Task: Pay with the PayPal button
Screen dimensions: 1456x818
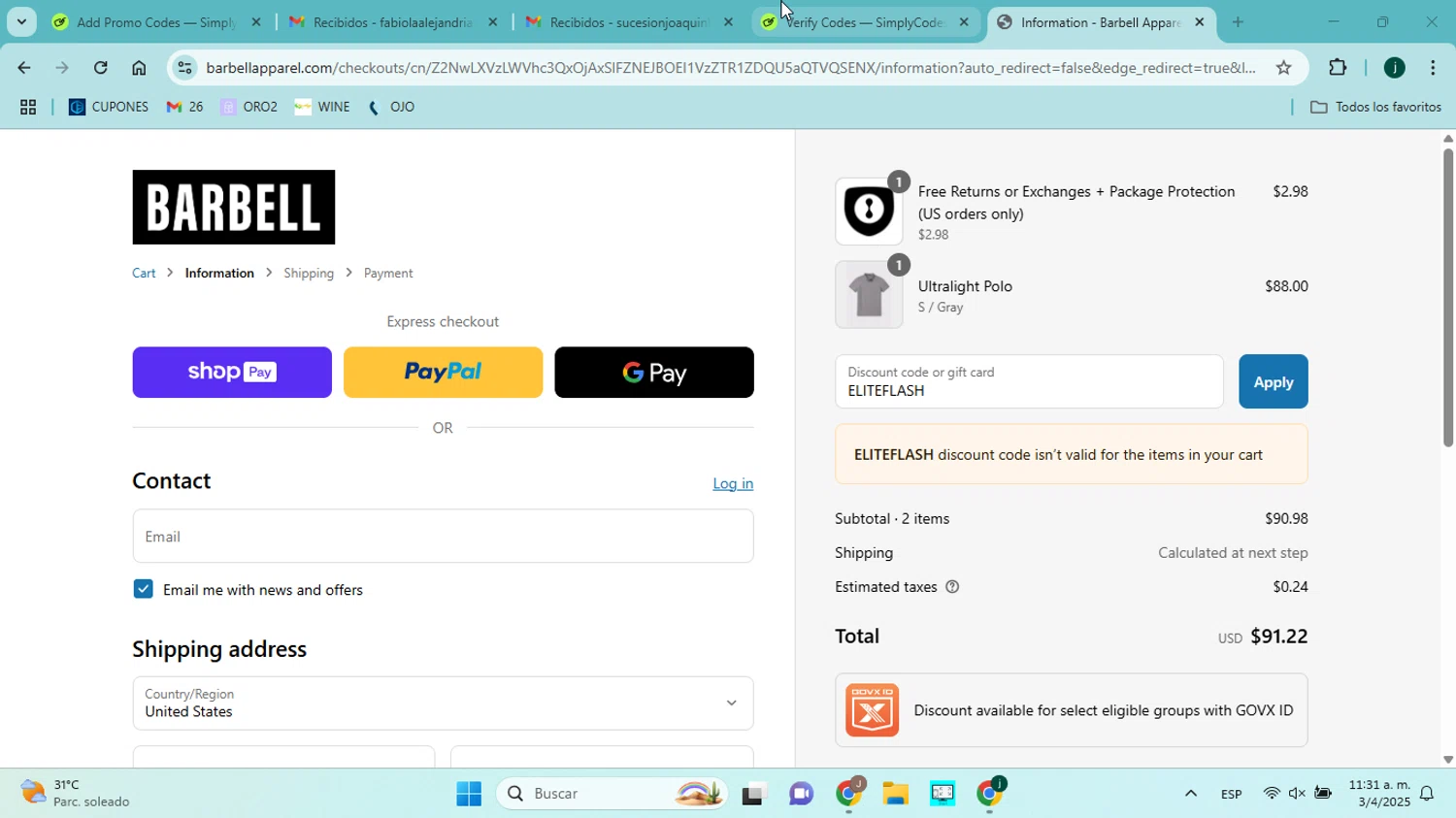Action: [x=443, y=373]
